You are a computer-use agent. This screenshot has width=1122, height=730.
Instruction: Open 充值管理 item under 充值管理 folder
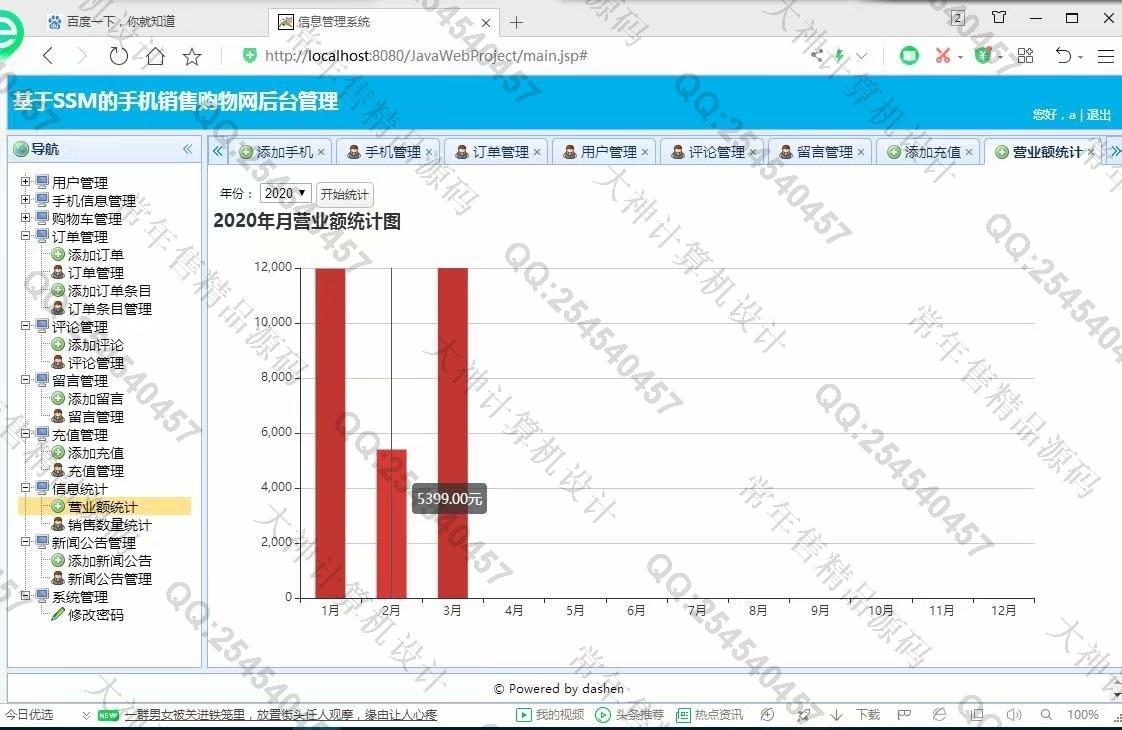95,471
